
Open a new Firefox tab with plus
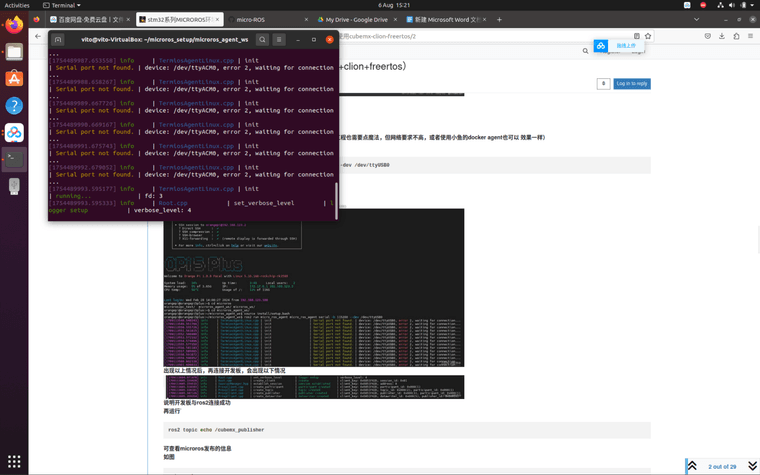click(499, 20)
